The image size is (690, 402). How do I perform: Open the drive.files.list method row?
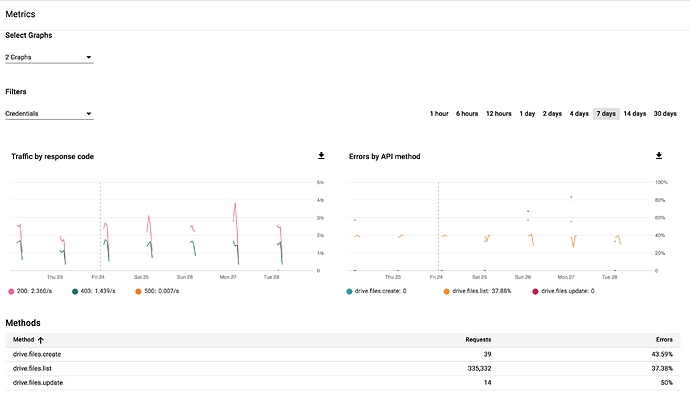pos(343,369)
